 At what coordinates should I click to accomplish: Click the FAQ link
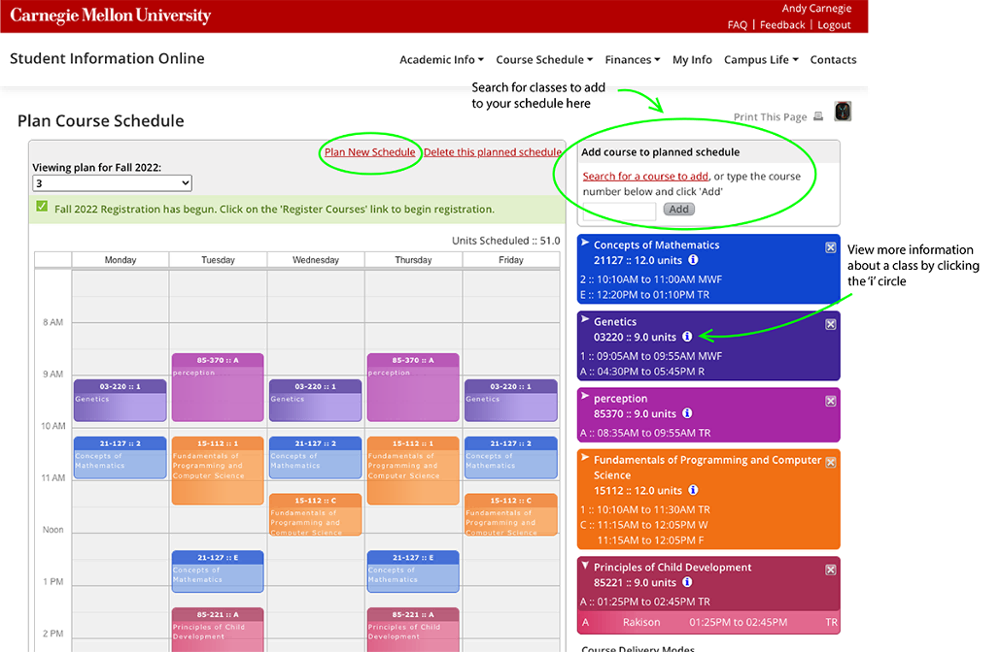tap(737, 25)
